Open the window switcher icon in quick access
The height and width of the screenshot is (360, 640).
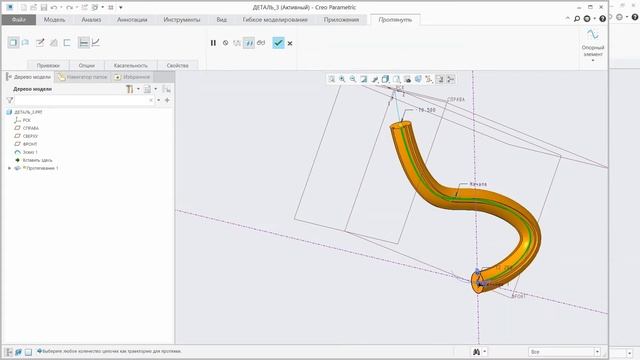(x=95, y=7)
